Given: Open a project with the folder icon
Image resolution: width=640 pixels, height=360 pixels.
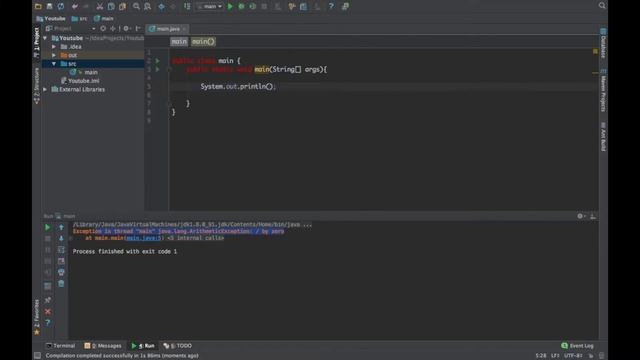Looking at the screenshot, I should pyautogui.click(x=38, y=7).
